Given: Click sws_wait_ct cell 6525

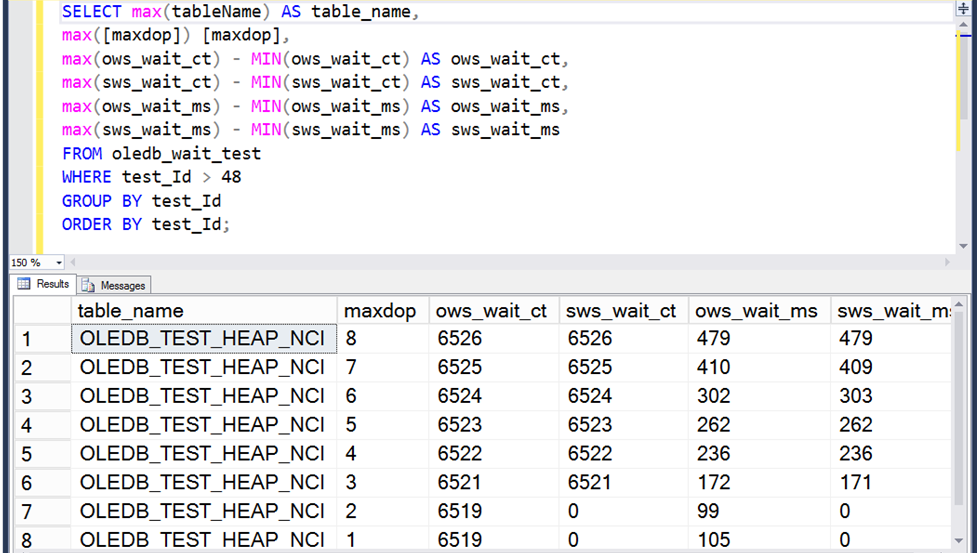Looking at the screenshot, I should click(x=623, y=367).
